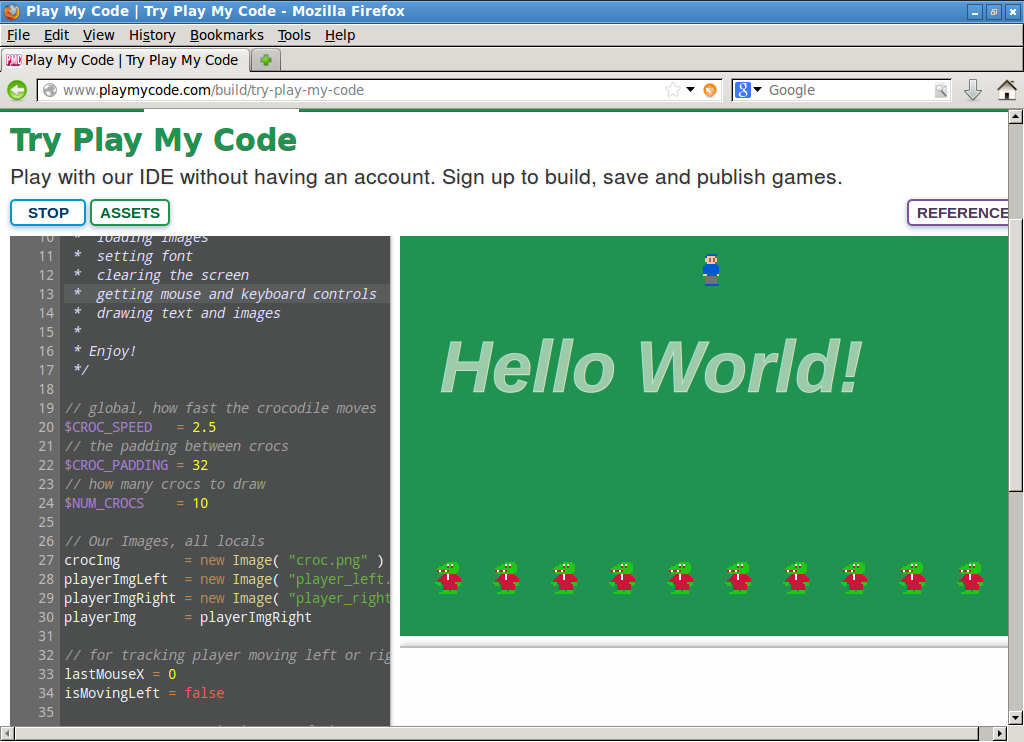Click the horizontal scrollbar right arrow

(1000, 734)
